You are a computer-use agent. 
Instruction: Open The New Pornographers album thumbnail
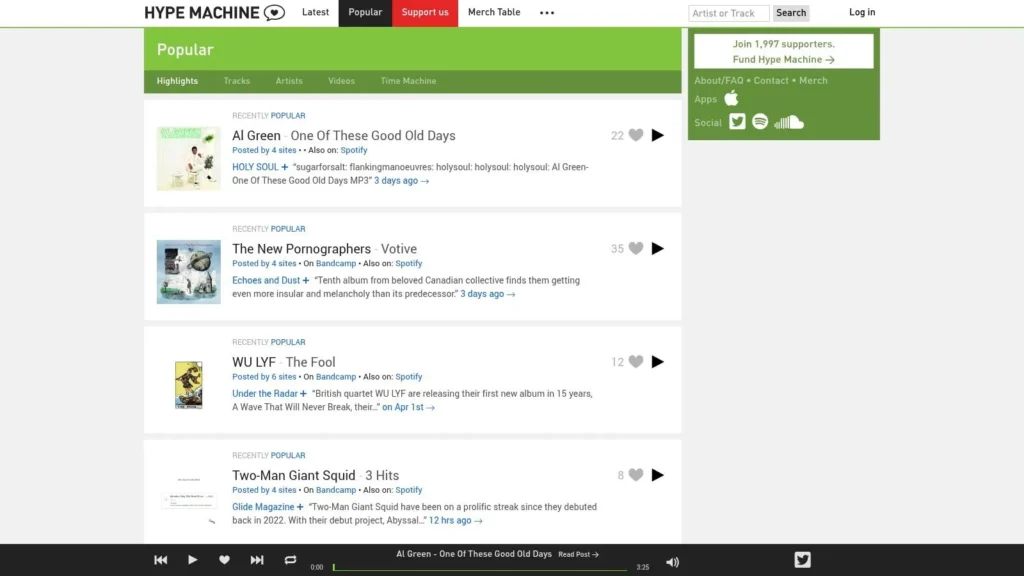188,272
